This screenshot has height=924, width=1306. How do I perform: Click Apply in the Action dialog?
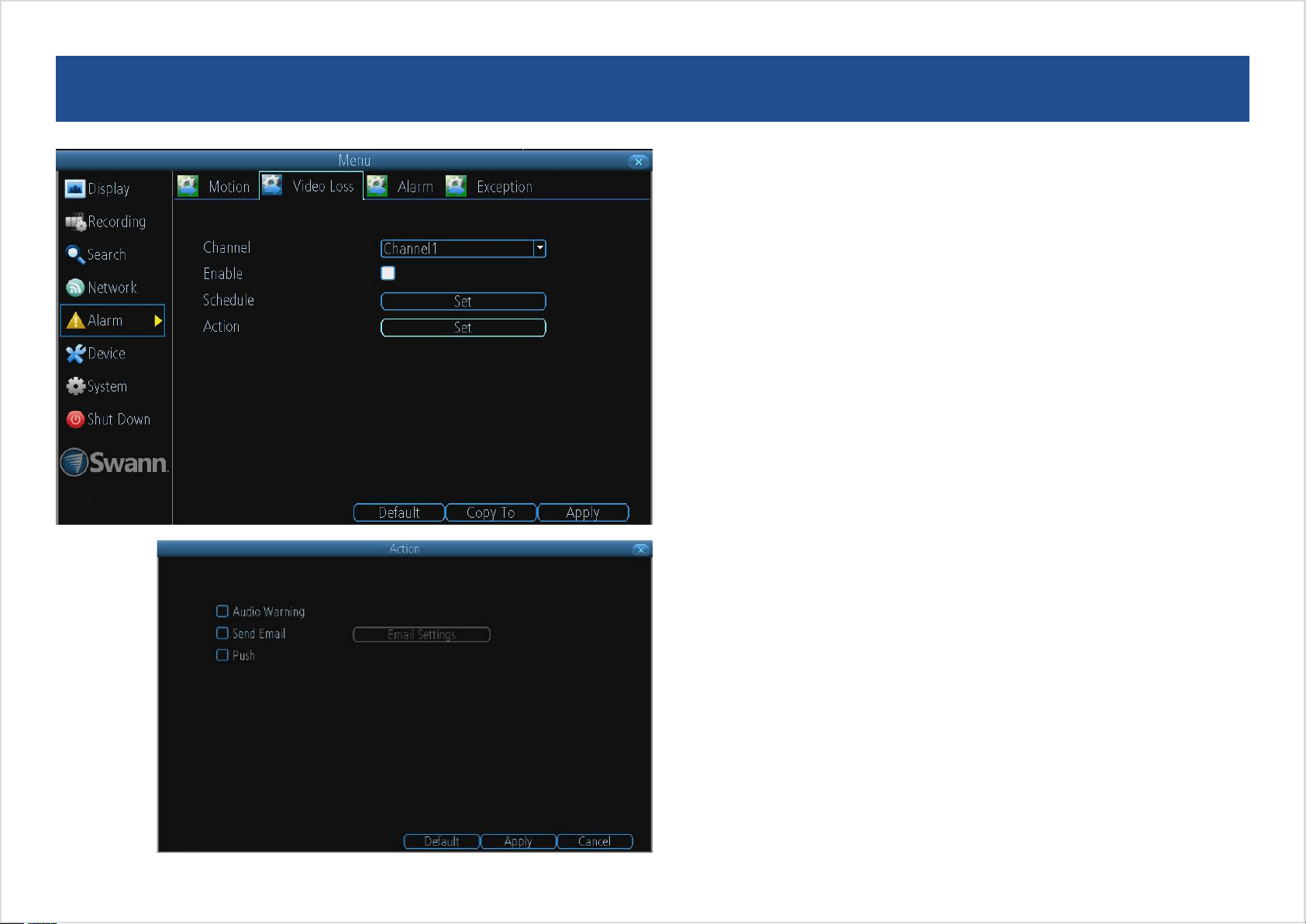pyautogui.click(x=518, y=841)
